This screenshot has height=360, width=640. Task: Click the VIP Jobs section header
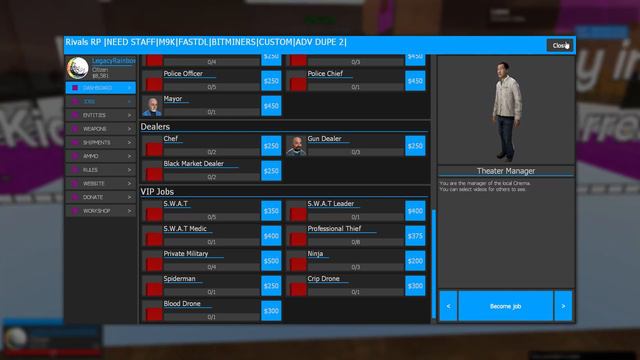[x=157, y=191]
